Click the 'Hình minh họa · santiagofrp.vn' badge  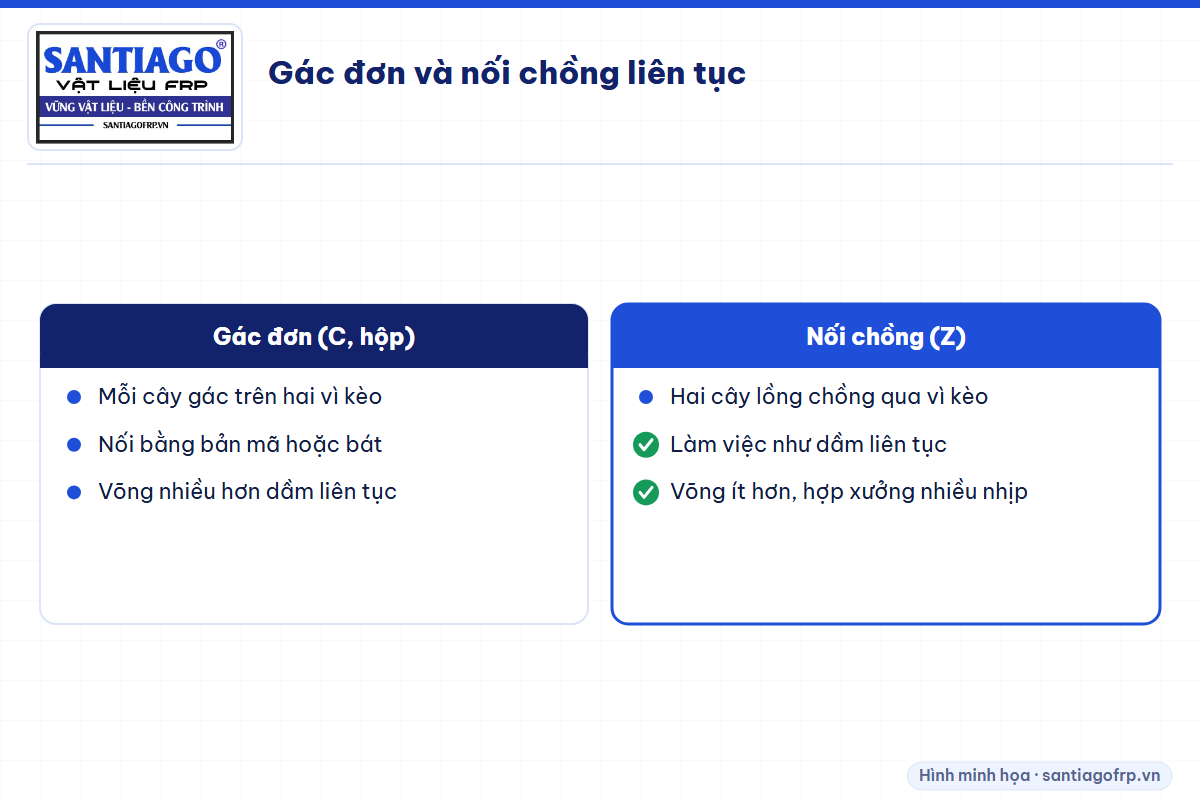pyautogui.click(x=1040, y=775)
